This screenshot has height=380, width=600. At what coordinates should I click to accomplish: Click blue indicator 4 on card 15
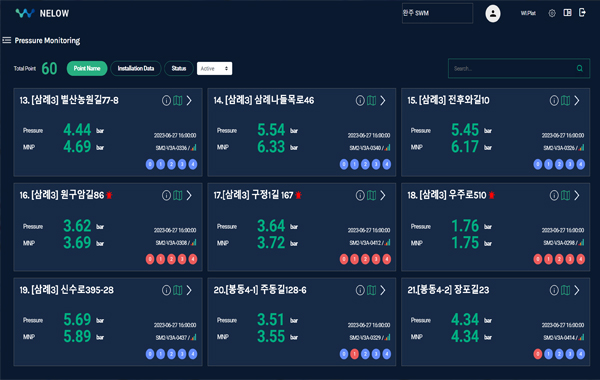click(581, 165)
